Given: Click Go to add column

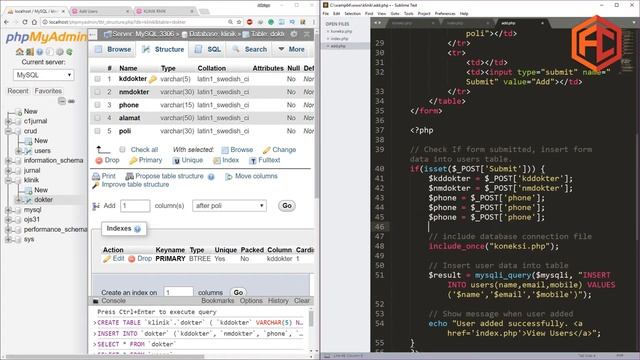Looking at the screenshot, I should [x=287, y=206].
